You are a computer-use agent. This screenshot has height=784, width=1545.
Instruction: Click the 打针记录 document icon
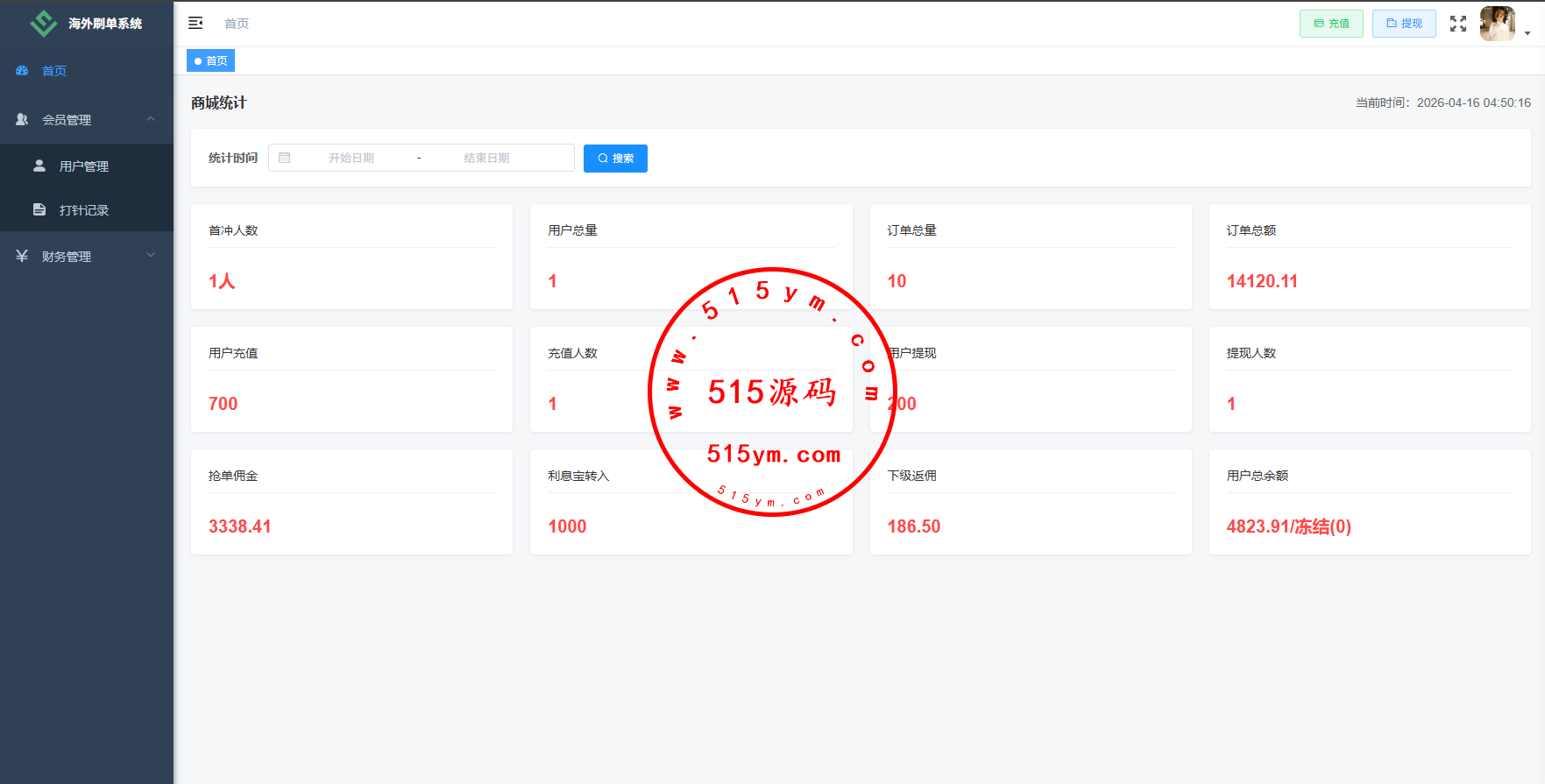coord(39,209)
